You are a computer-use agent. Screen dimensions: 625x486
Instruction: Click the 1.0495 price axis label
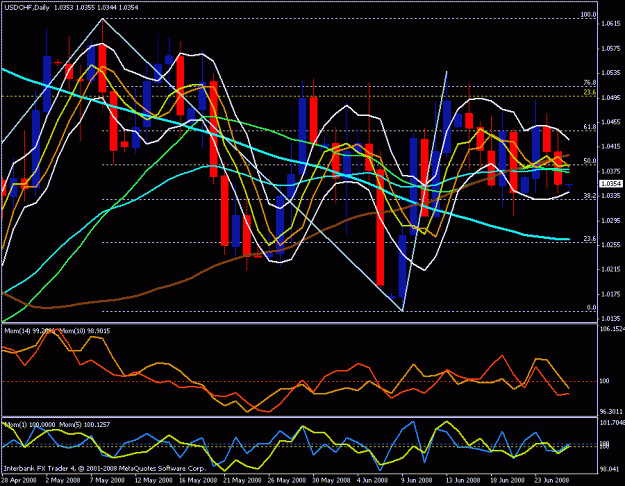(x=610, y=97)
